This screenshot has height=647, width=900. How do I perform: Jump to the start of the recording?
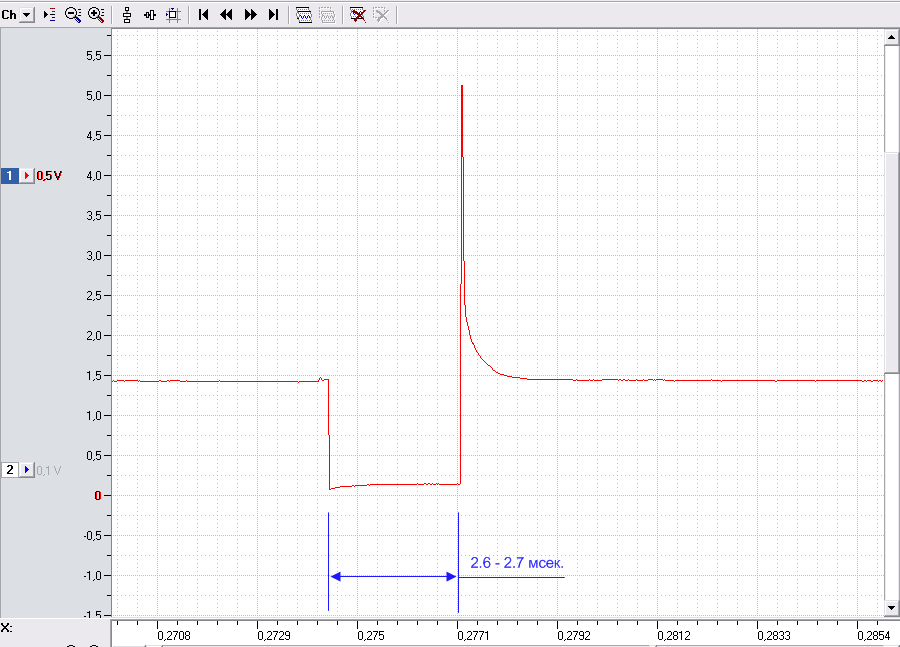[x=203, y=15]
